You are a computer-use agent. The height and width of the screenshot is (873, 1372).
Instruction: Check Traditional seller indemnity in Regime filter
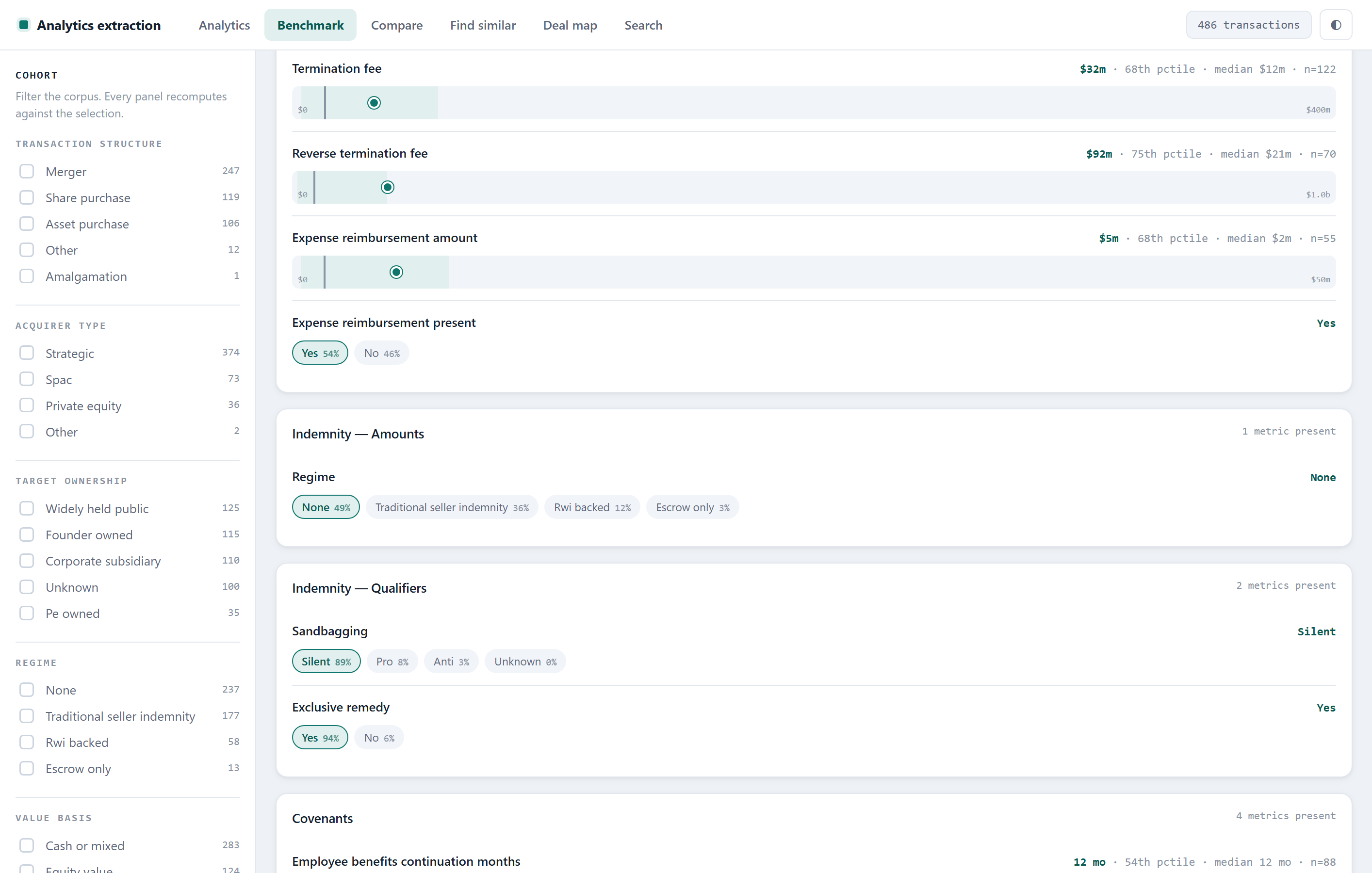click(27, 716)
